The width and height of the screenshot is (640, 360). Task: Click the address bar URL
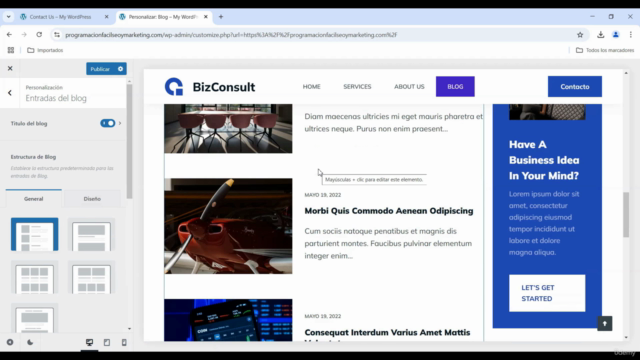point(231,35)
